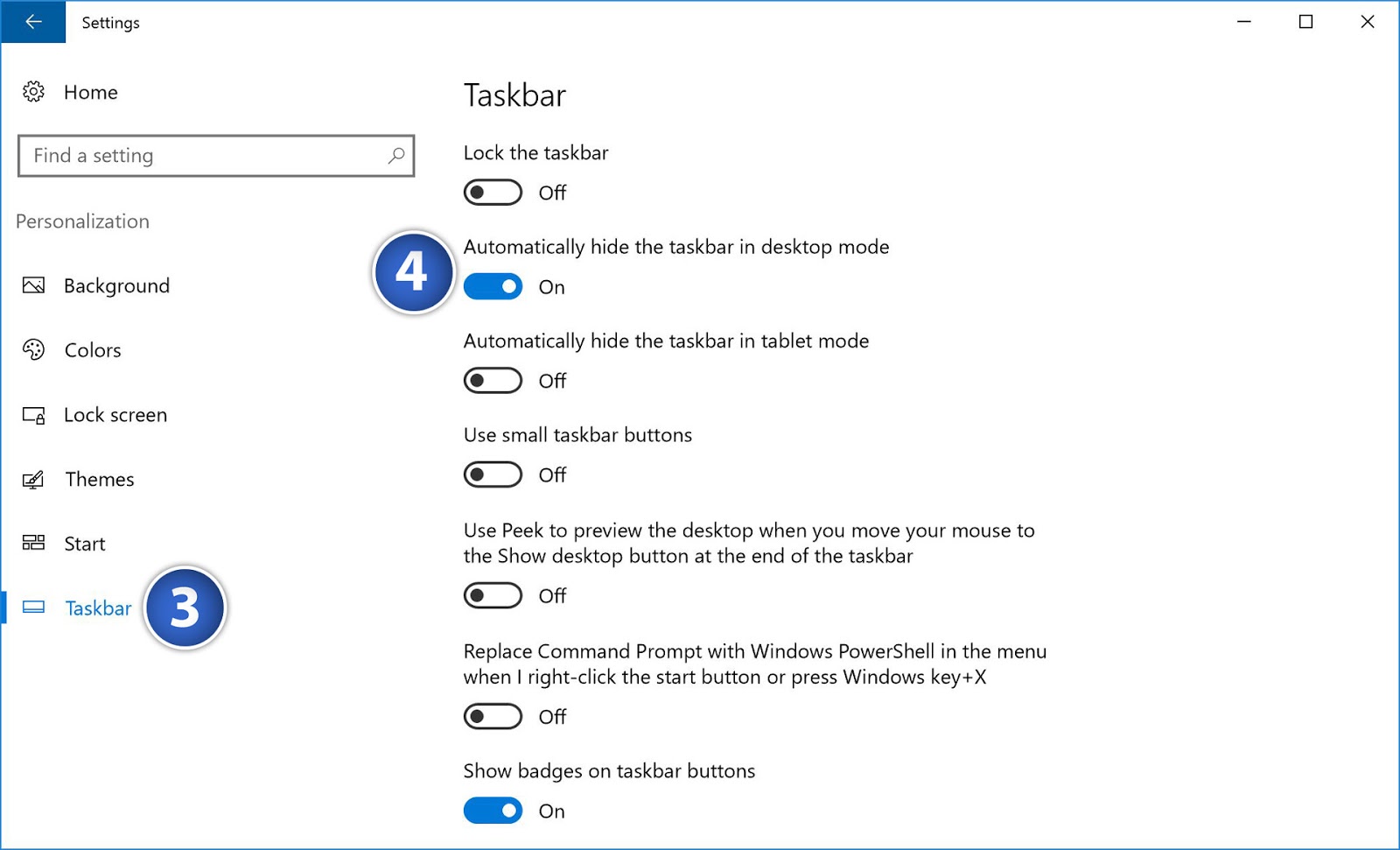The width and height of the screenshot is (1400, 850).
Task: Open the Colors section
Action: [x=93, y=350]
